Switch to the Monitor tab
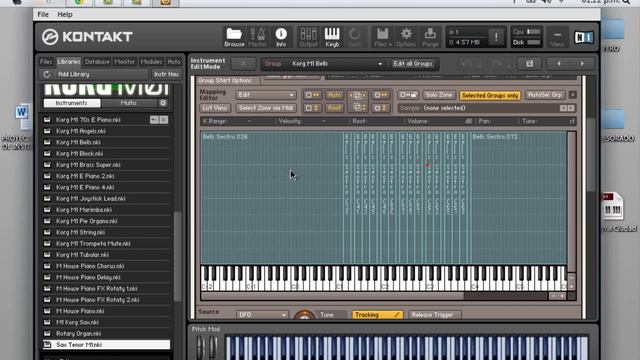Image resolution: width=640 pixels, height=360 pixels. coord(124,62)
